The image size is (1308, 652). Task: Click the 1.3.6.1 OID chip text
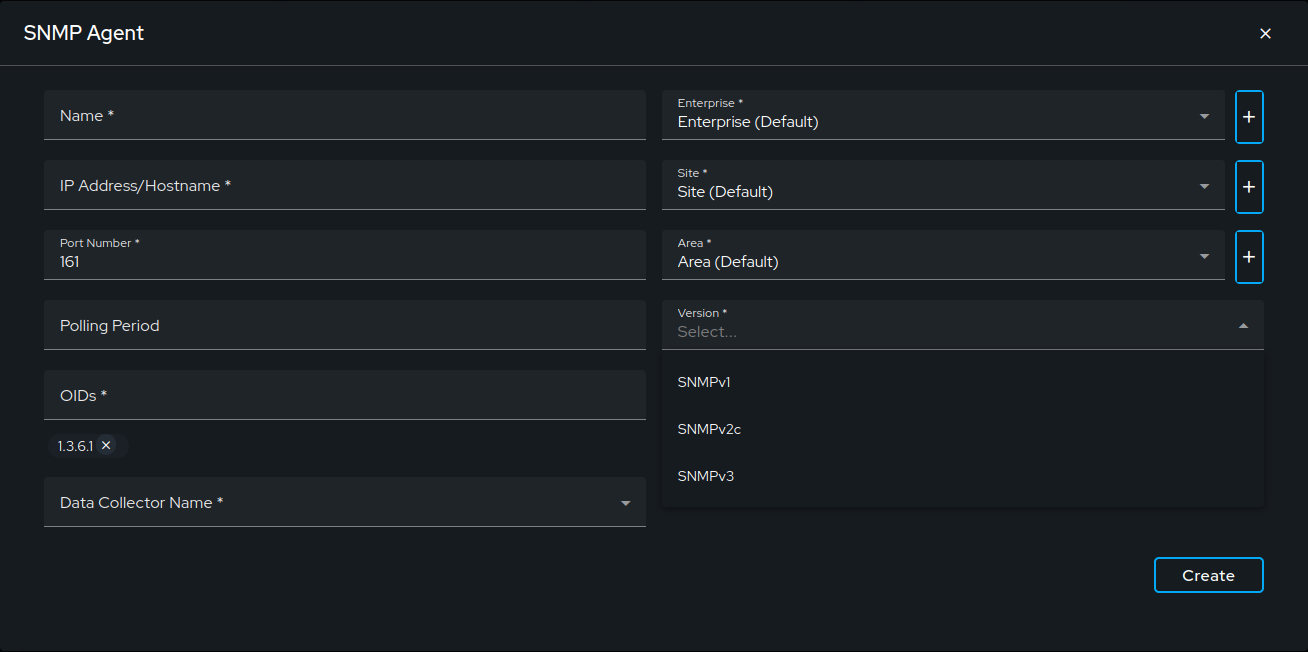(75, 446)
